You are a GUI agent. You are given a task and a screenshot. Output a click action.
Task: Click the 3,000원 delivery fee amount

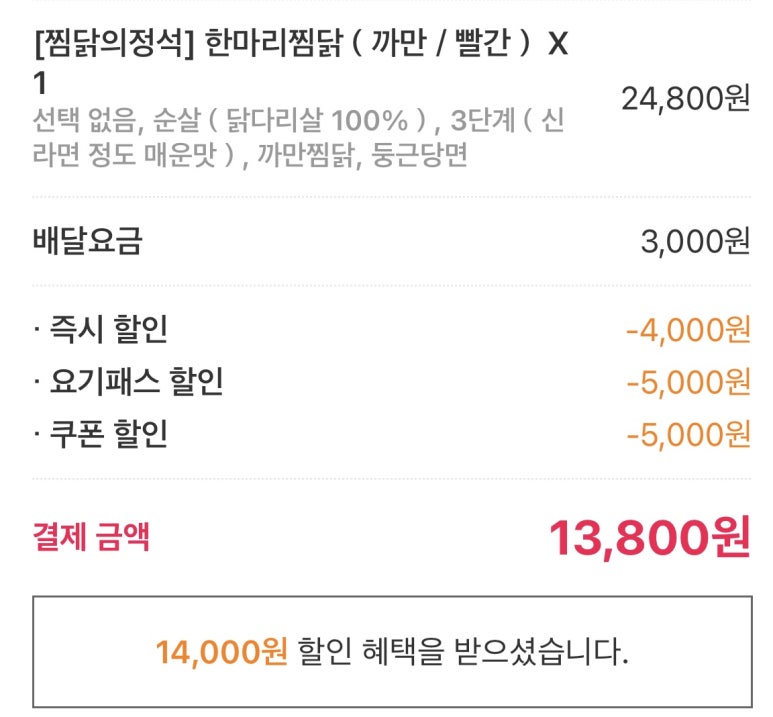tap(695, 242)
